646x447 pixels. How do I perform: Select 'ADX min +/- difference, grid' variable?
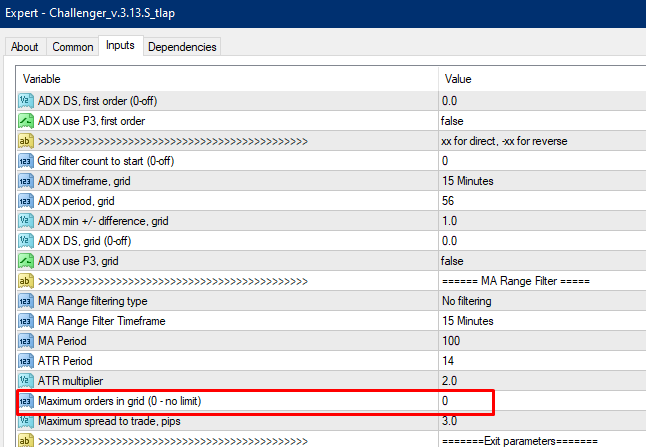tap(103, 221)
